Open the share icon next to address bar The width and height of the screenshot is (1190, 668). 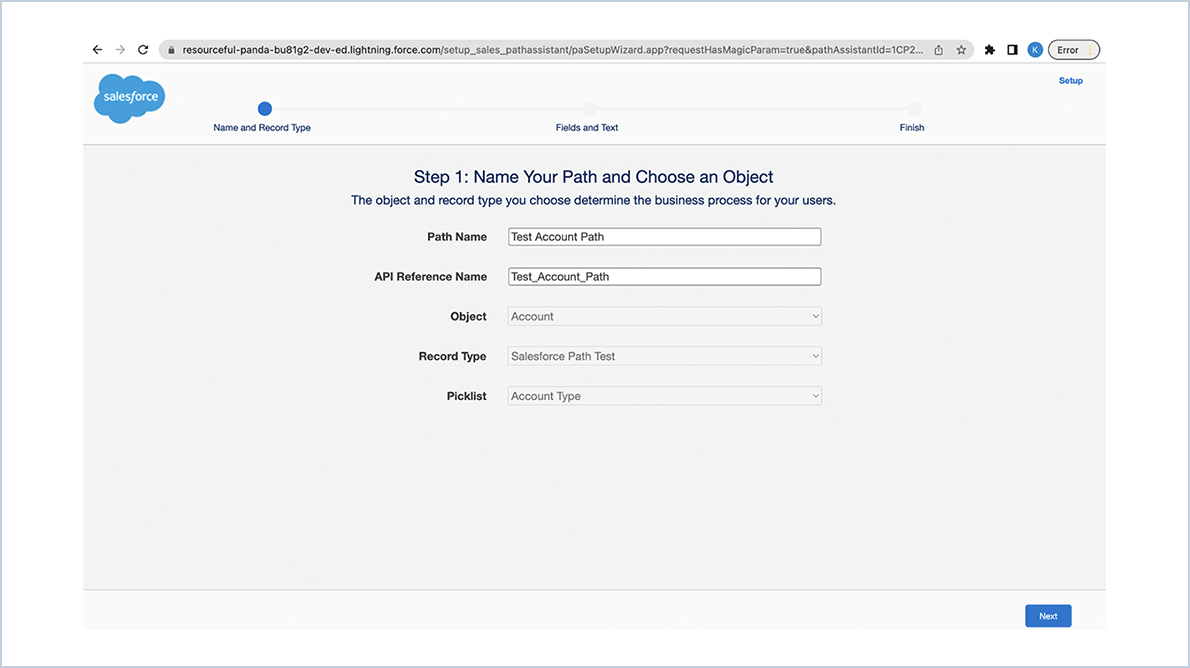937,48
